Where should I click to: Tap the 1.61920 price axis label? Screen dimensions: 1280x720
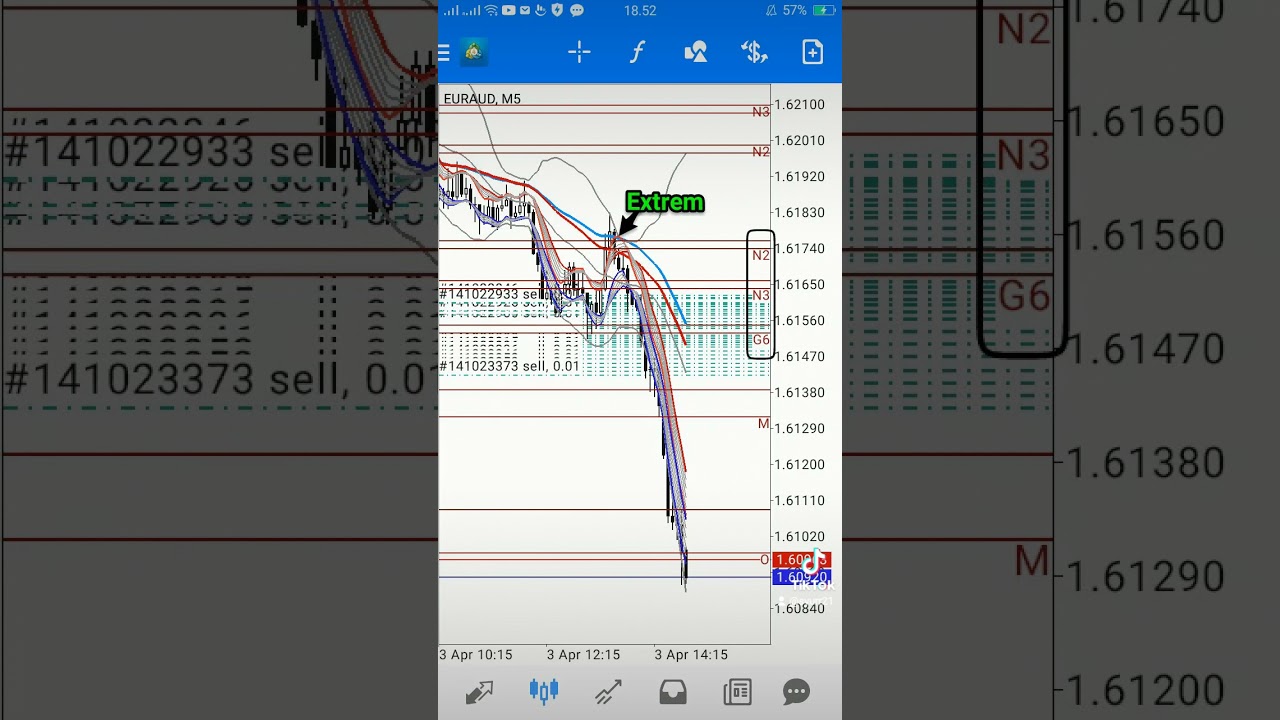pos(800,176)
